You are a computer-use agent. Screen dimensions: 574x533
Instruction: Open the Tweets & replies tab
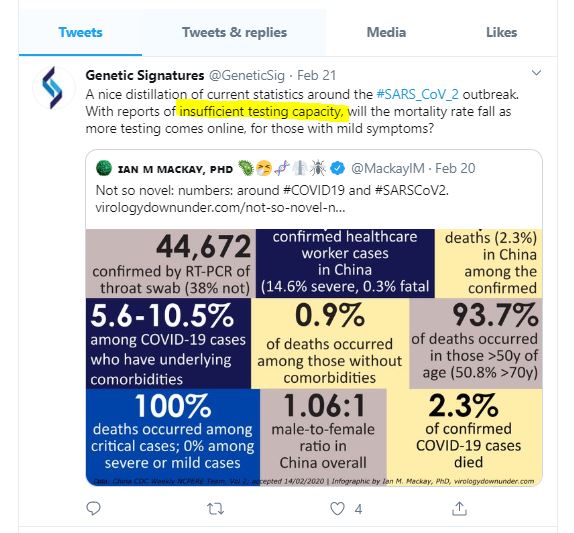(x=234, y=33)
